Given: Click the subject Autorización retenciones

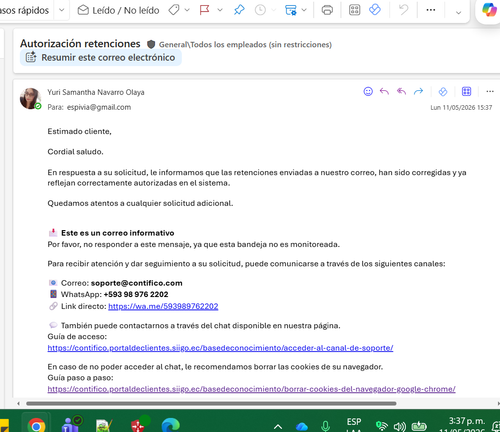Looking at the screenshot, I should click(80, 44).
